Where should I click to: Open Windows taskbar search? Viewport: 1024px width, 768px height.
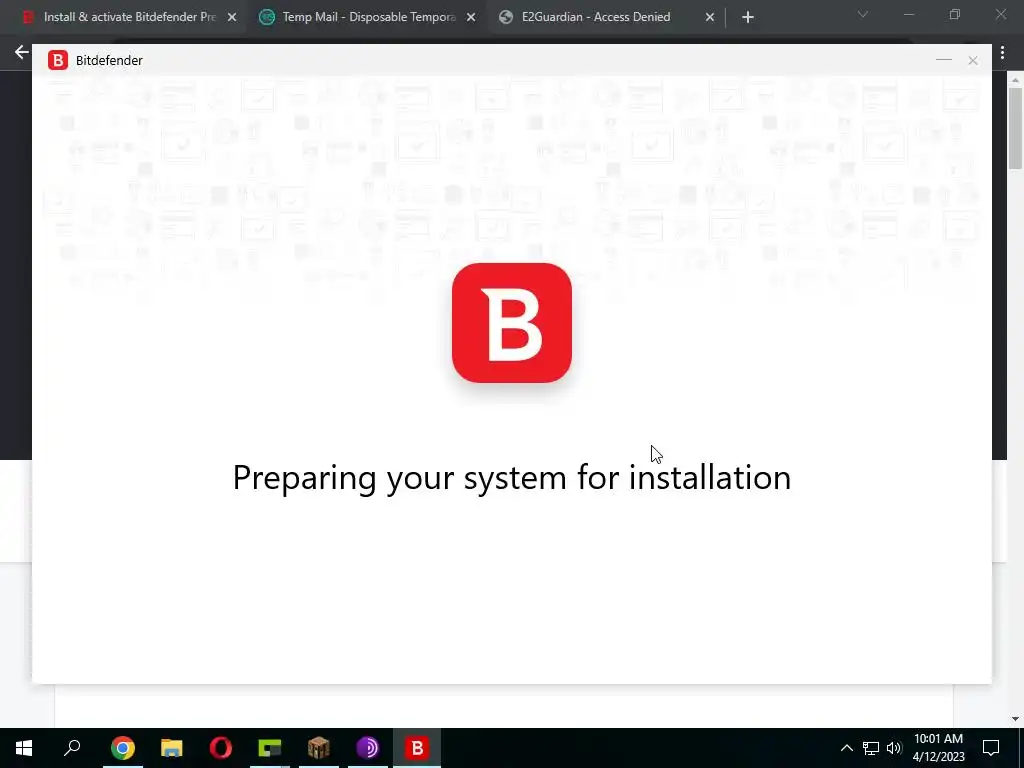tap(72, 748)
